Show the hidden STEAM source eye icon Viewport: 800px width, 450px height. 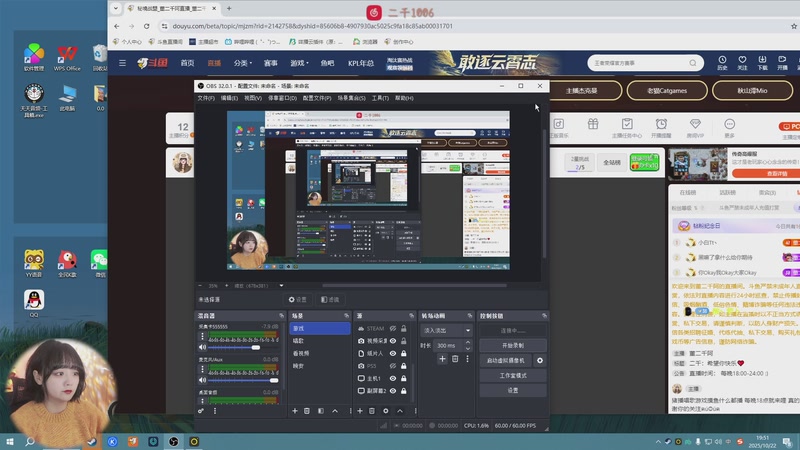(x=393, y=329)
